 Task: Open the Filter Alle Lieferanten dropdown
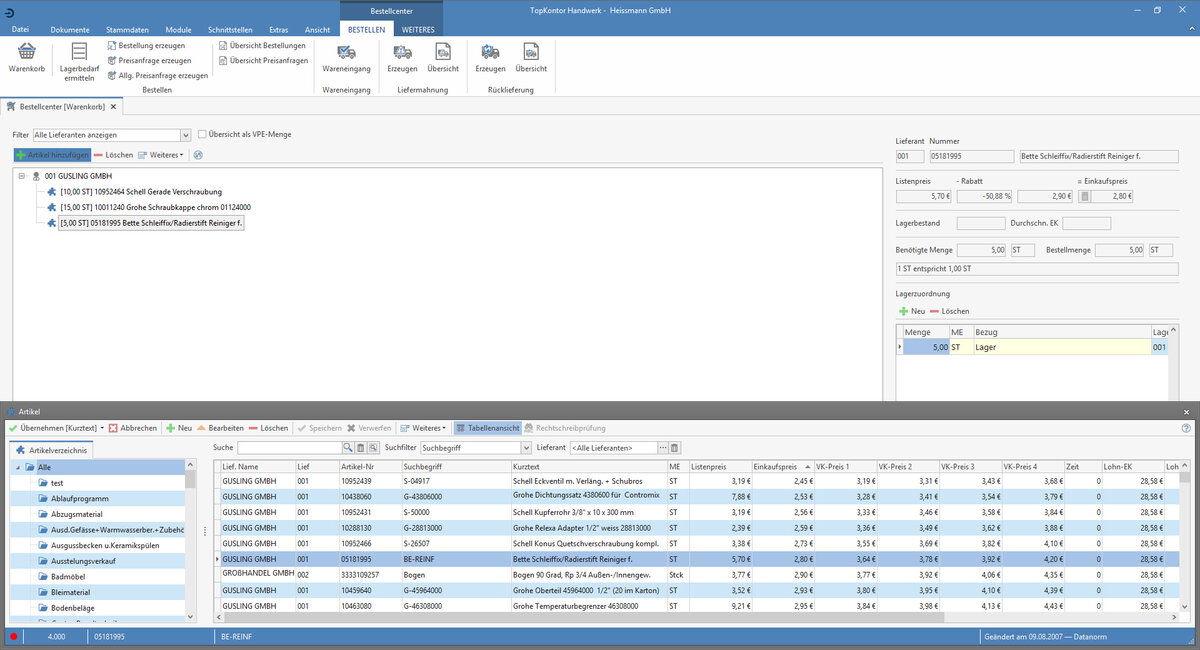point(185,135)
